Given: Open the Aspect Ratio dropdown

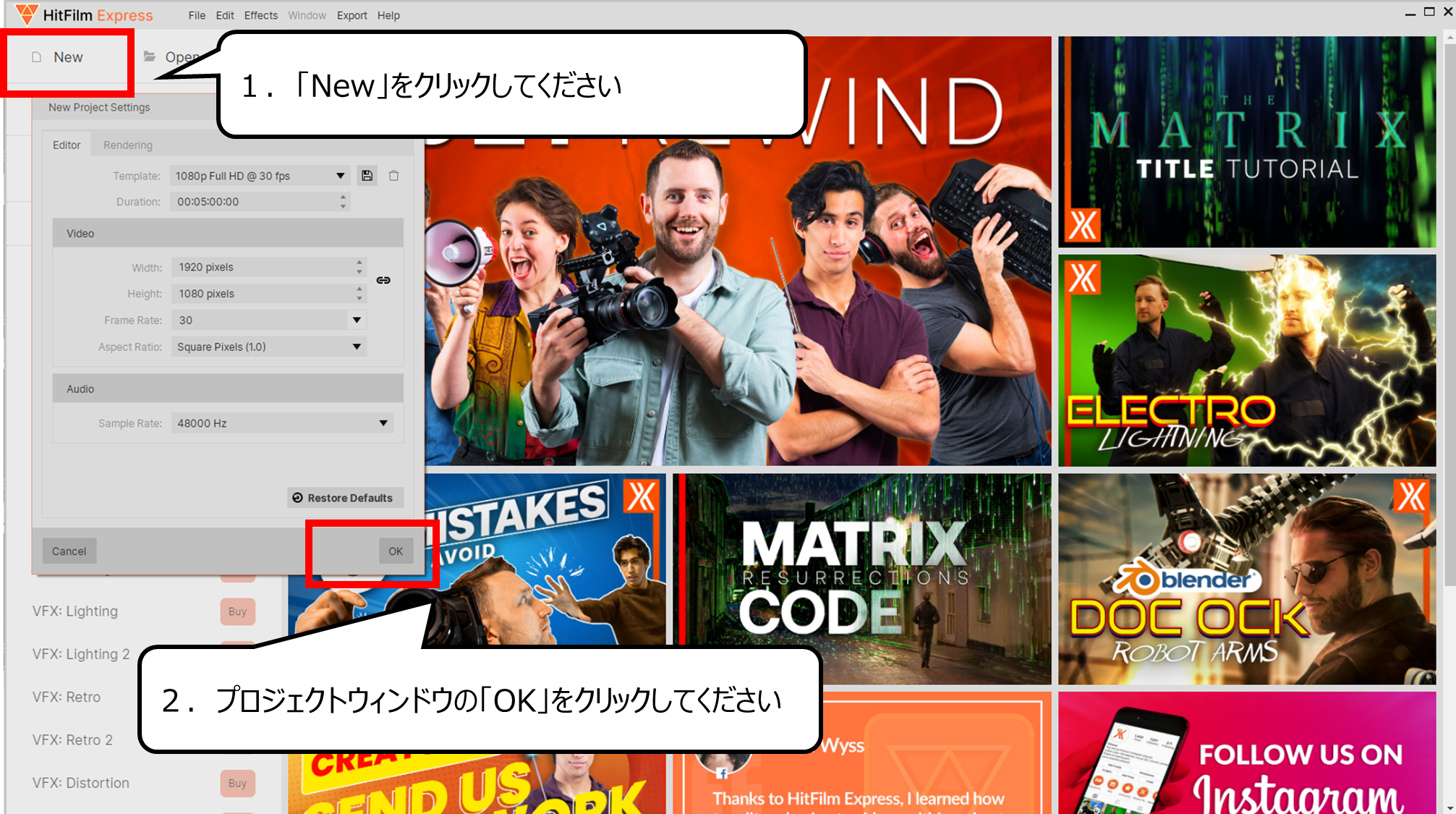Looking at the screenshot, I should coord(268,347).
